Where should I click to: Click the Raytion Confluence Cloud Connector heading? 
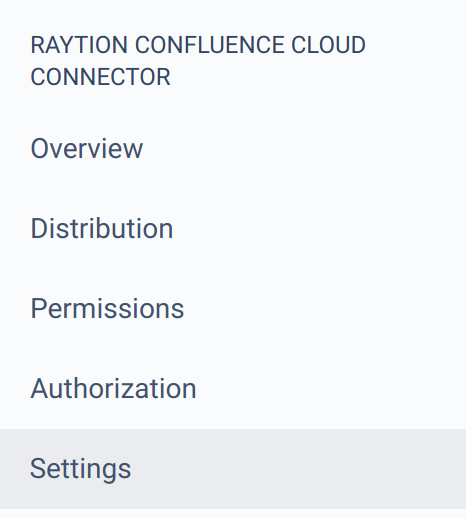point(198,61)
